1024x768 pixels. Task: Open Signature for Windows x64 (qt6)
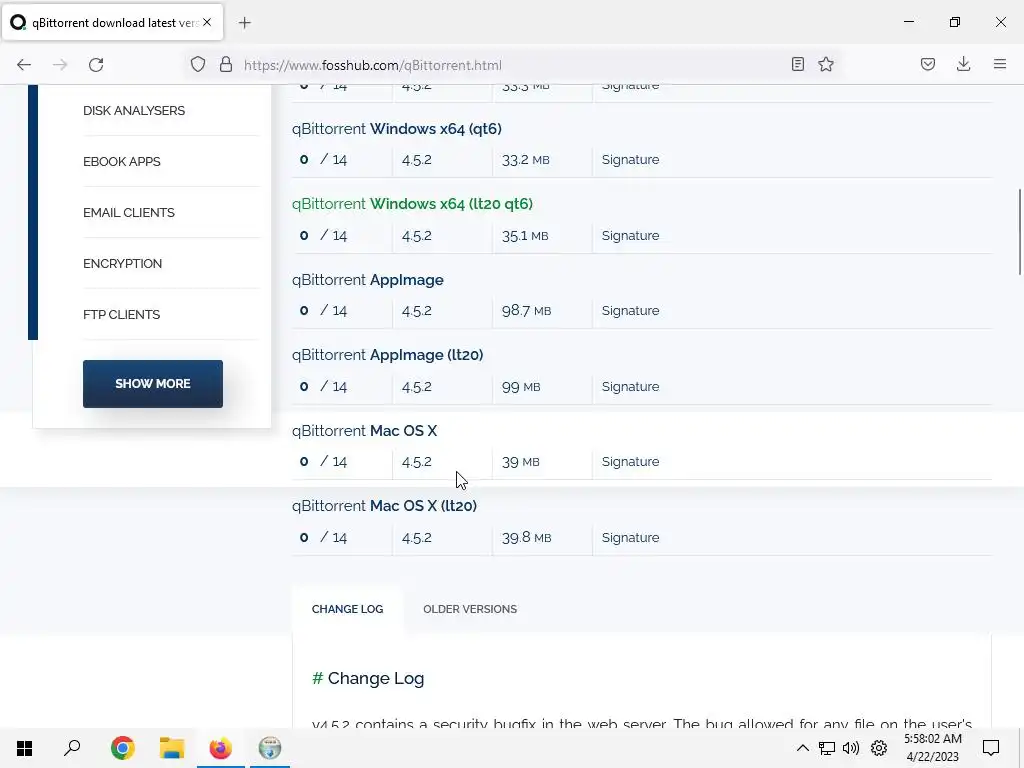point(630,159)
